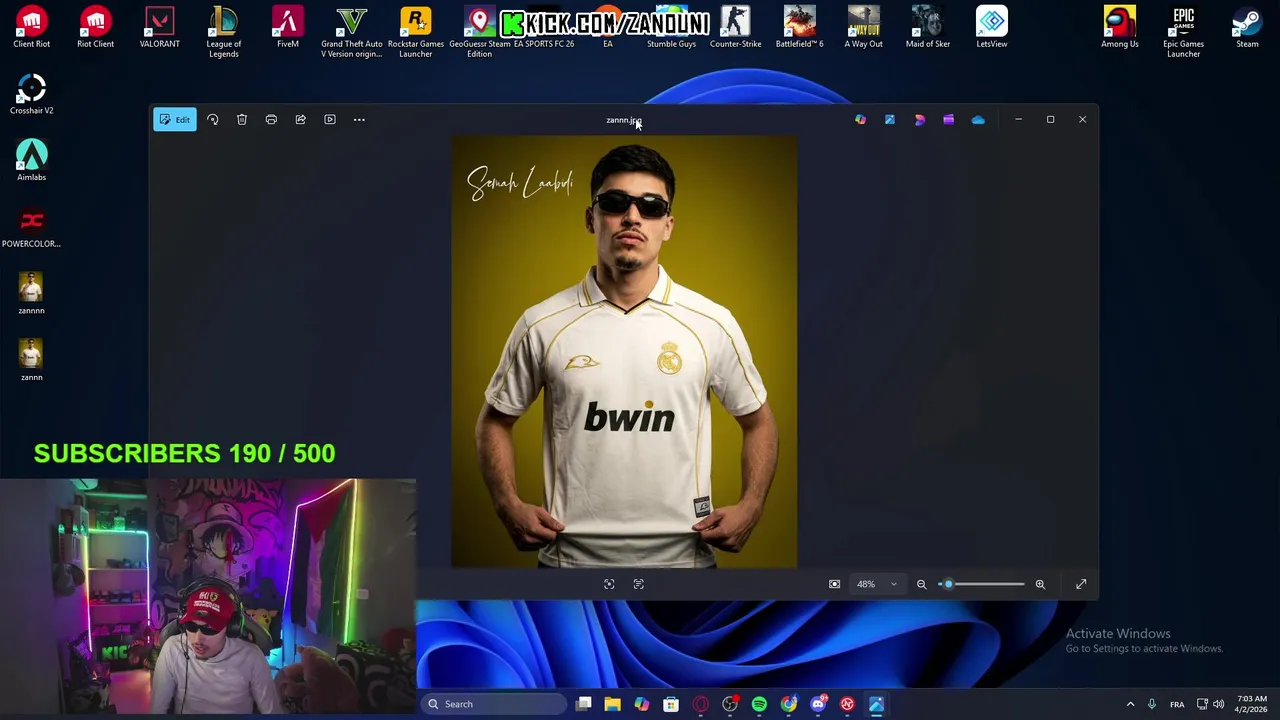Open Task View on taskbar

coord(584,704)
